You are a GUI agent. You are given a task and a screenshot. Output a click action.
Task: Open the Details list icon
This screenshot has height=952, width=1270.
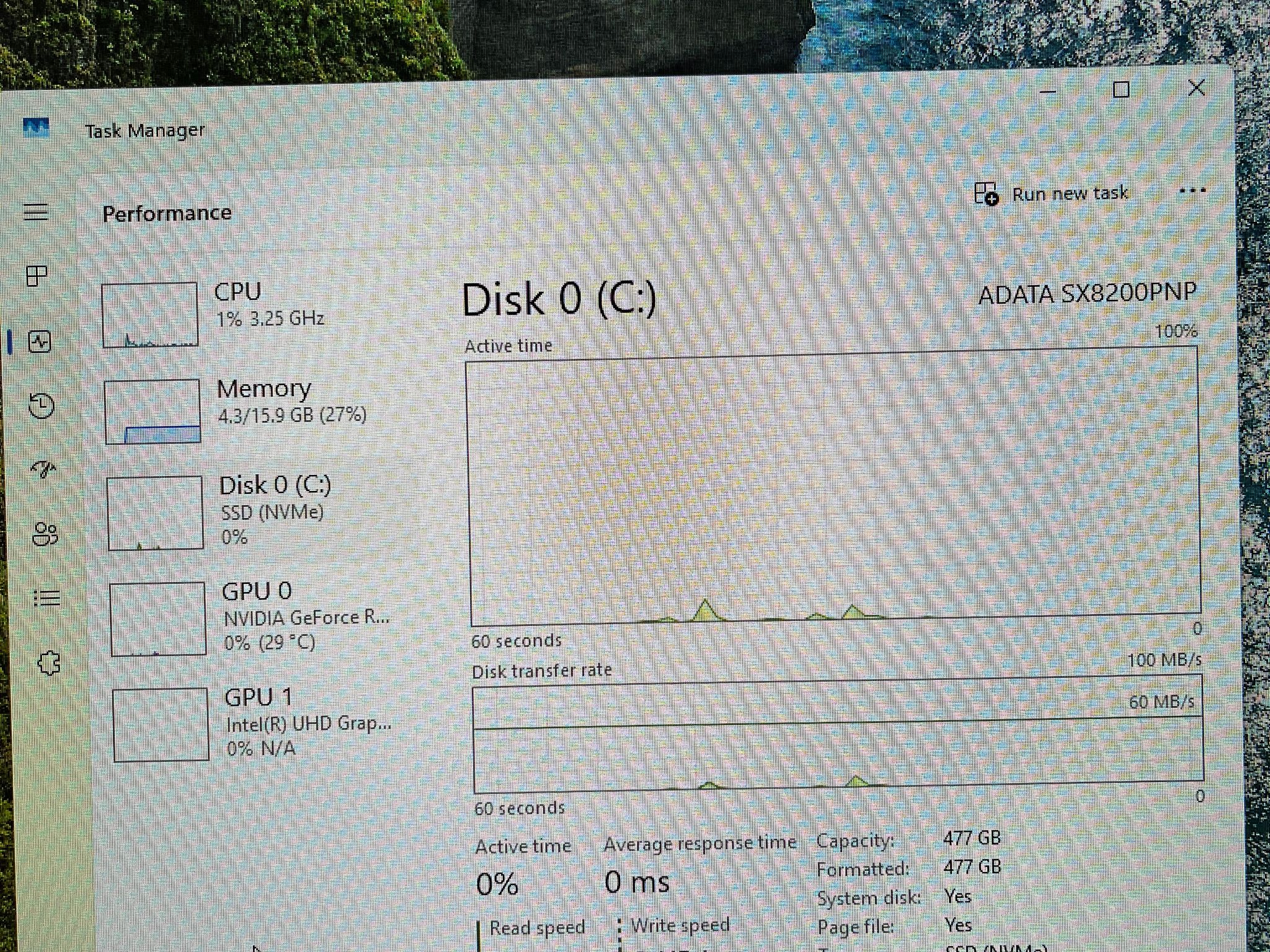(47, 598)
